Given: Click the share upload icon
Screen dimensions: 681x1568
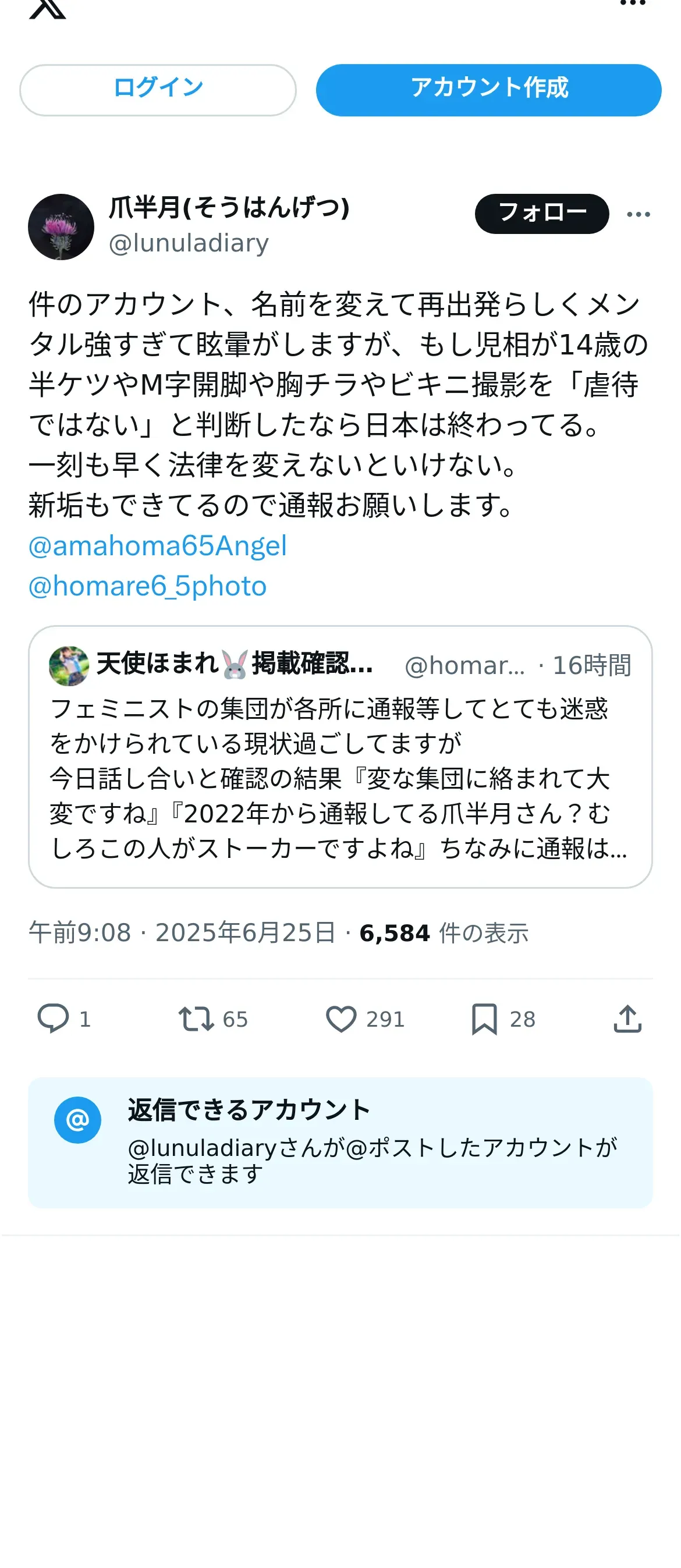Looking at the screenshot, I should point(627,1019).
